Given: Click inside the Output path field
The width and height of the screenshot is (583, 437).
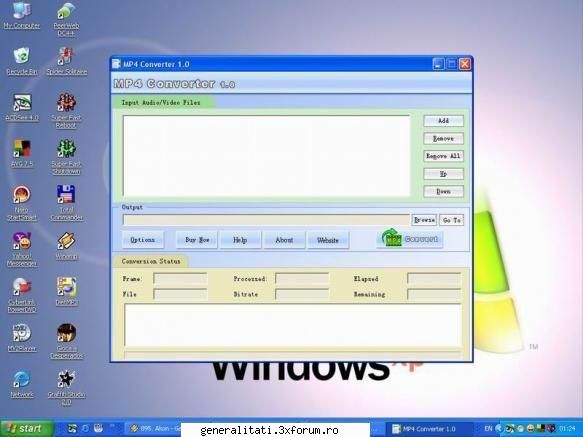Looking at the screenshot, I should pyautogui.click(x=266, y=220).
